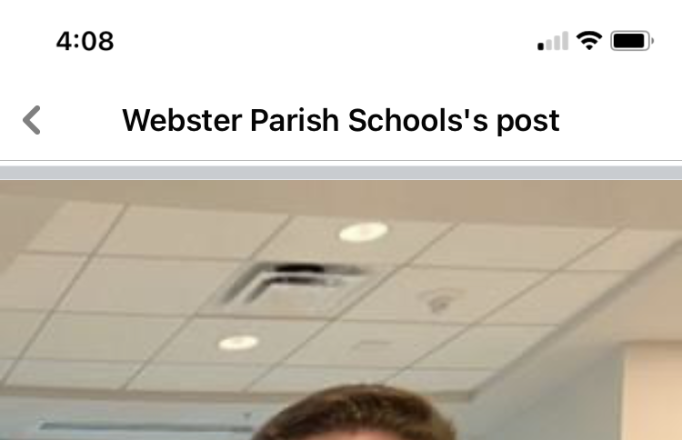Tap the thin divider line under header
Viewport: 682px width, 440px height.
point(341,161)
